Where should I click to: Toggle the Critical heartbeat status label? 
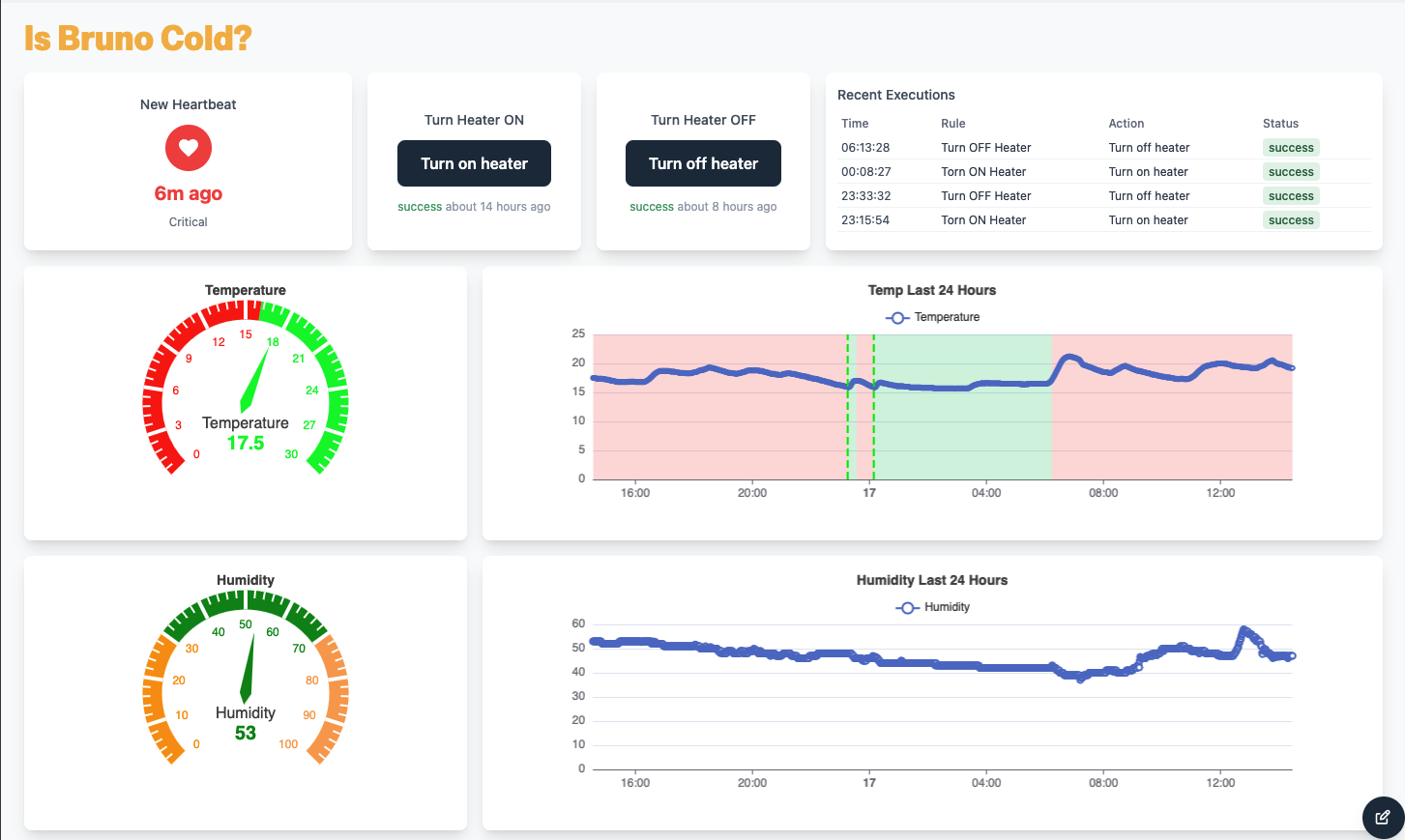tap(188, 221)
